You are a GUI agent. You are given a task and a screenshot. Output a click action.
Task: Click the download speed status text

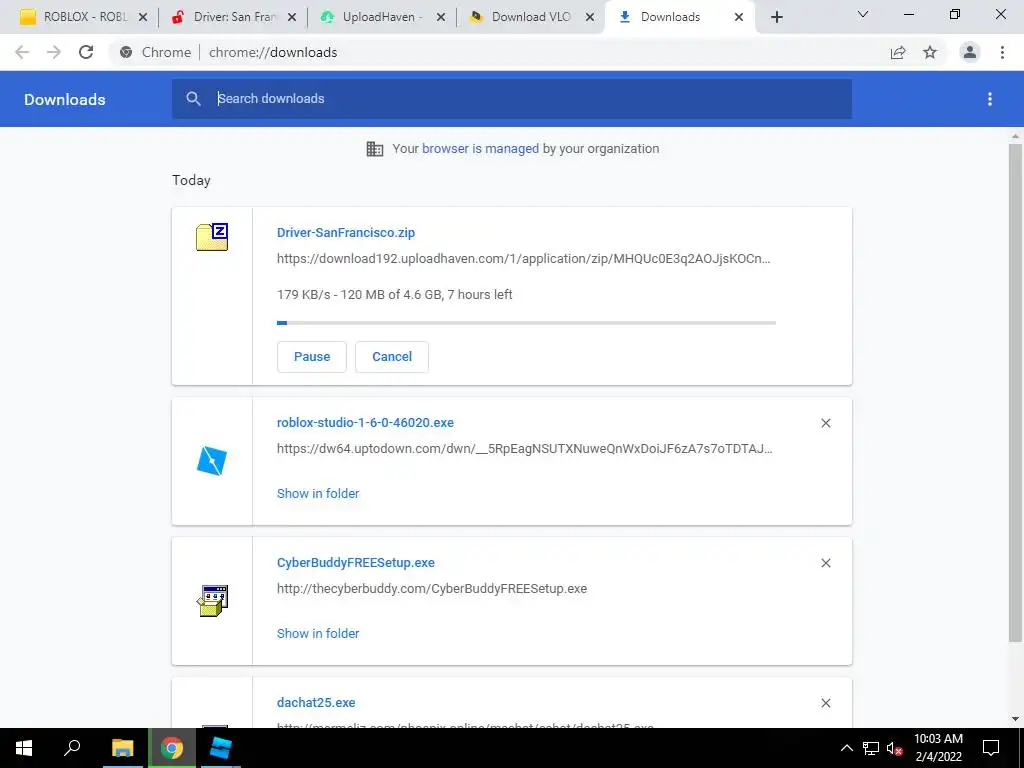(394, 295)
